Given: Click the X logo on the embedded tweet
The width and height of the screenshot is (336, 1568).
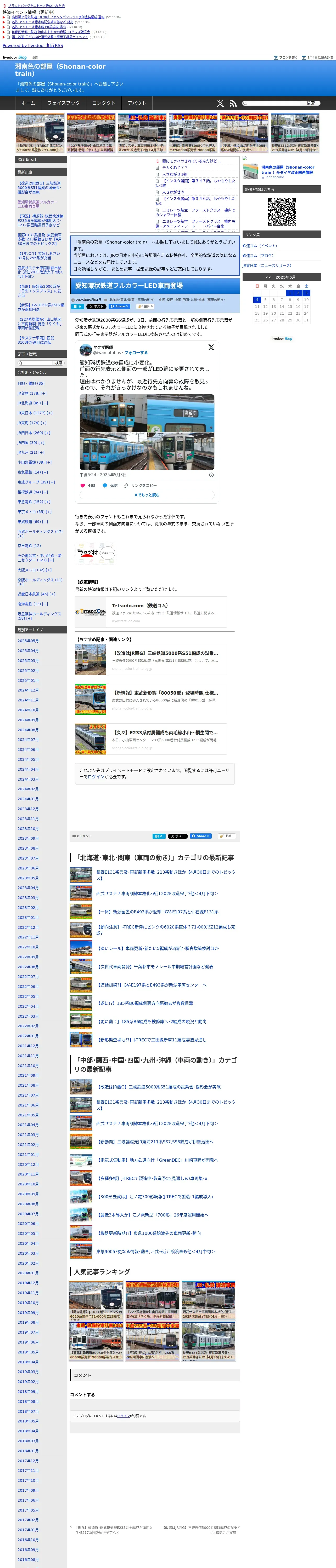Looking at the screenshot, I should (211, 348).
